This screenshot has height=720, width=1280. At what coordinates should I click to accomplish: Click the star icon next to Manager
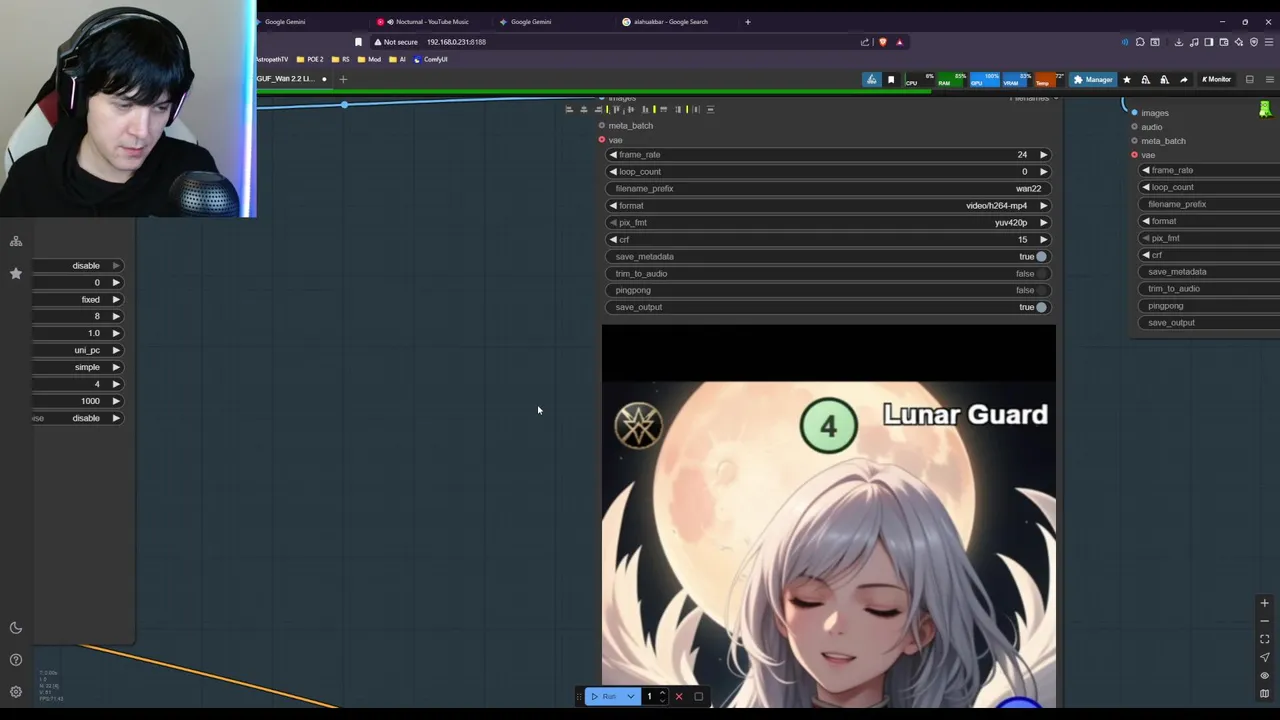(1127, 80)
